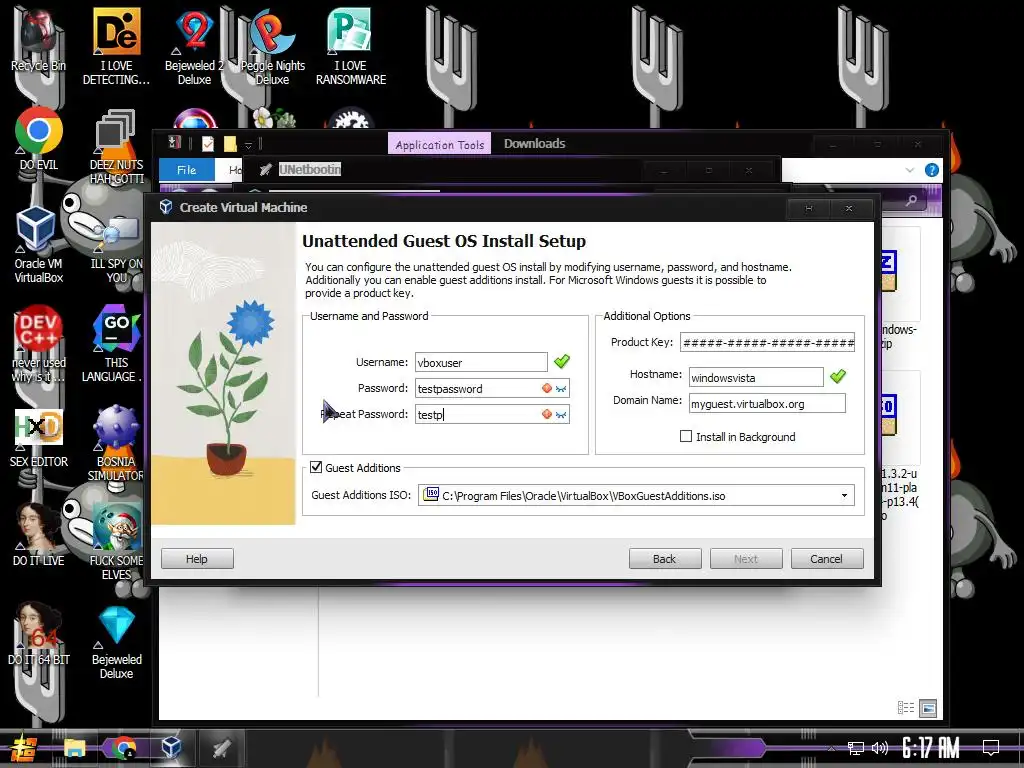Uncheck the Guest Additions checkbox
This screenshot has width=1024, height=768.
click(x=316, y=467)
